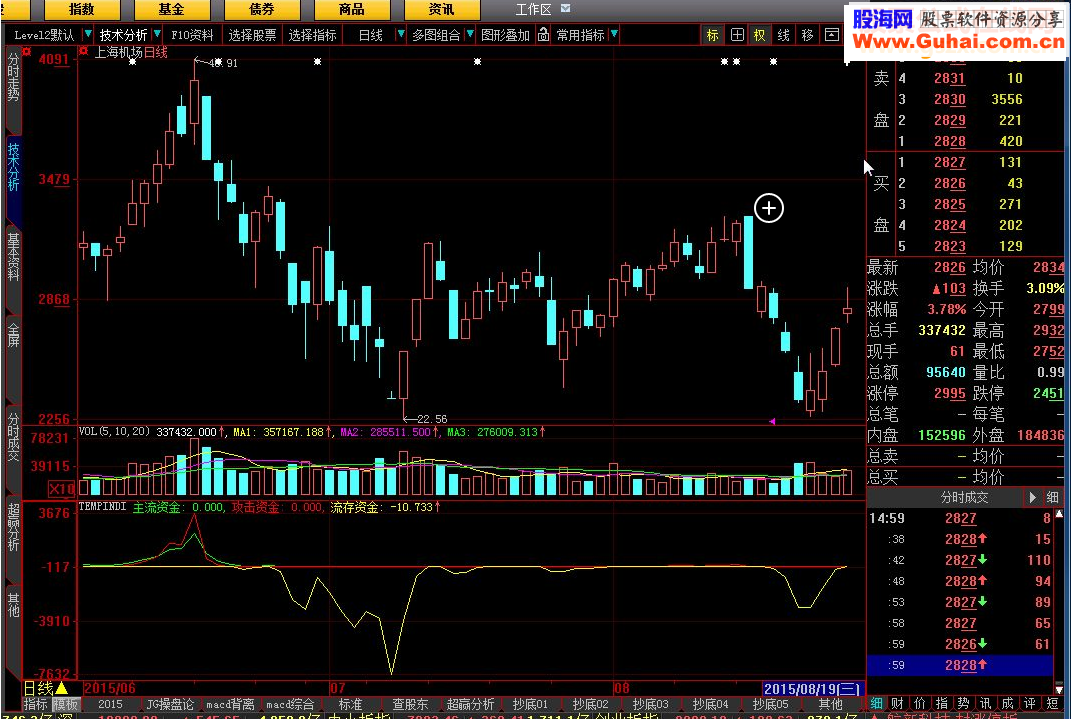This screenshot has height=719, width=1071.
Task: Select the 标准 indicator tab
Action: pos(350,703)
